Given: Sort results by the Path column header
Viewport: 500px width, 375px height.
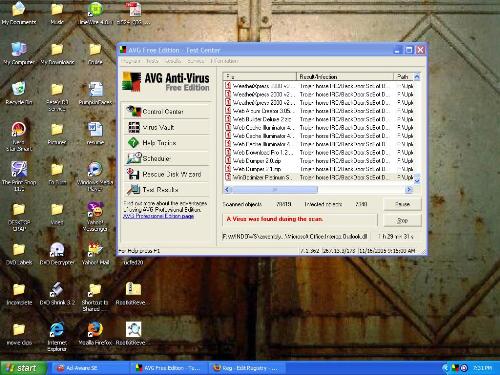Looking at the screenshot, I should coord(403,77).
